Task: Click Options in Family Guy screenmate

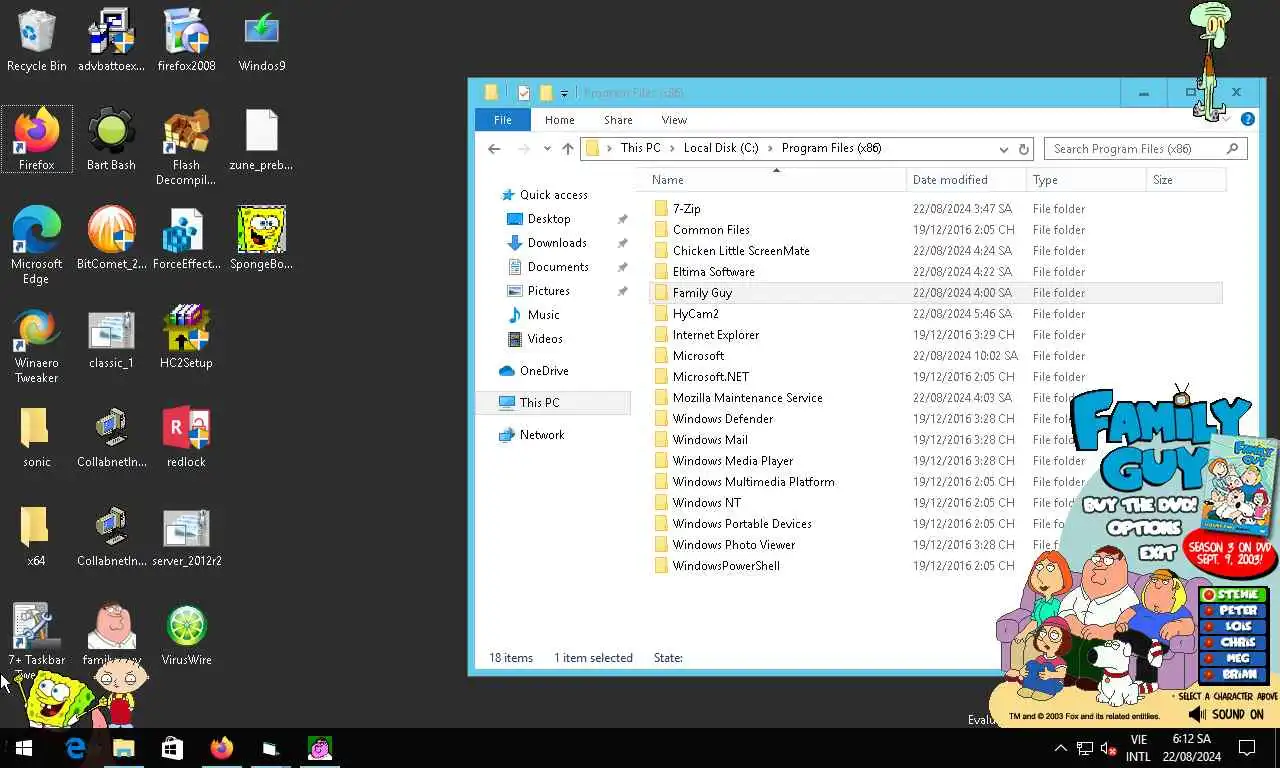Action: click(x=1144, y=528)
